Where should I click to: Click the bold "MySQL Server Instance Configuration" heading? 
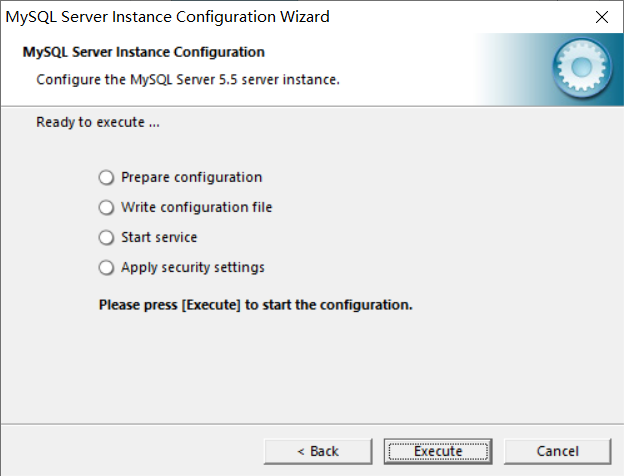(x=143, y=52)
